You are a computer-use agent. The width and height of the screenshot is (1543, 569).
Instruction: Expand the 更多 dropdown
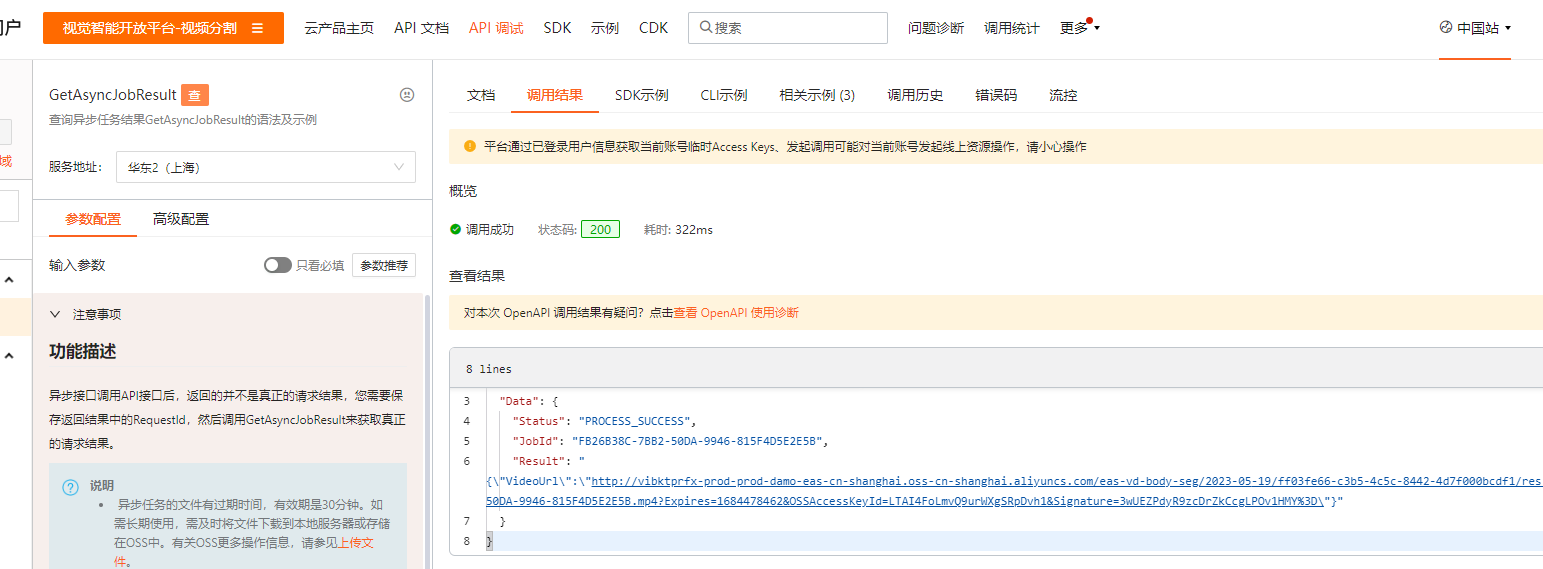pyautogui.click(x=1080, y=28)
